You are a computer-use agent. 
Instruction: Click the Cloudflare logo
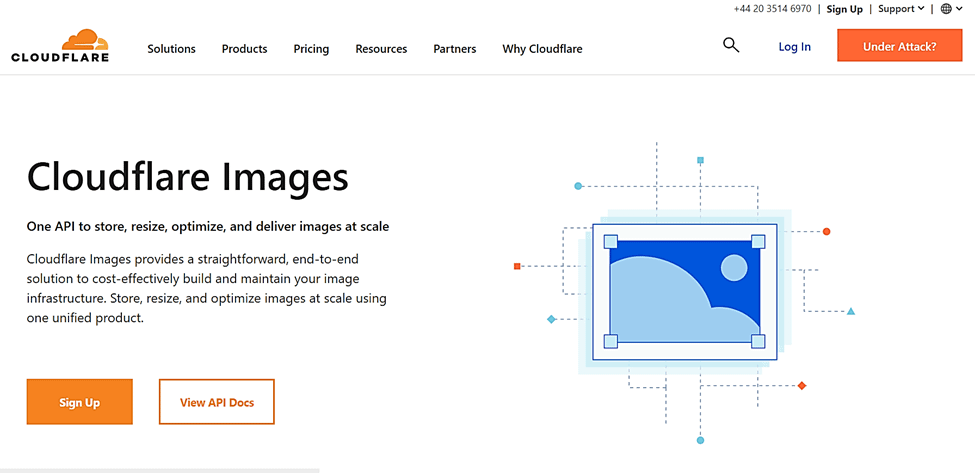click(x=60, y=45)
